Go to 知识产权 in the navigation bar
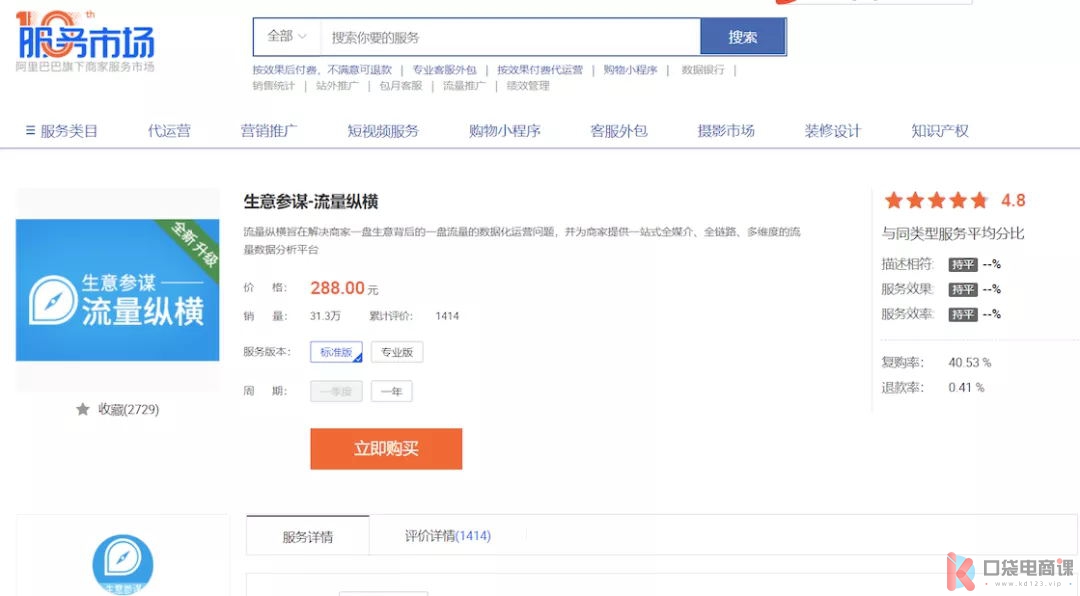Screen dimensions: 1080x596 pyautogui.click(x=939, y=131)
